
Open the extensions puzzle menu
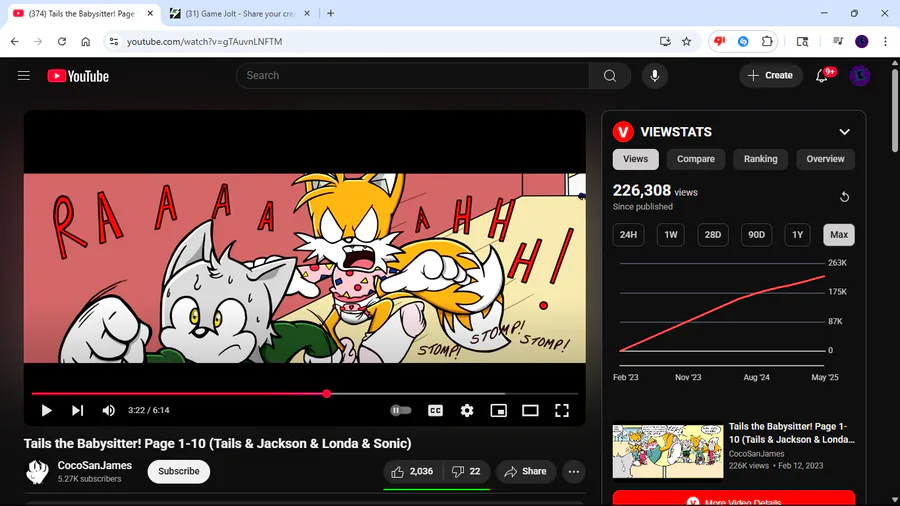(x=767, y=41)
